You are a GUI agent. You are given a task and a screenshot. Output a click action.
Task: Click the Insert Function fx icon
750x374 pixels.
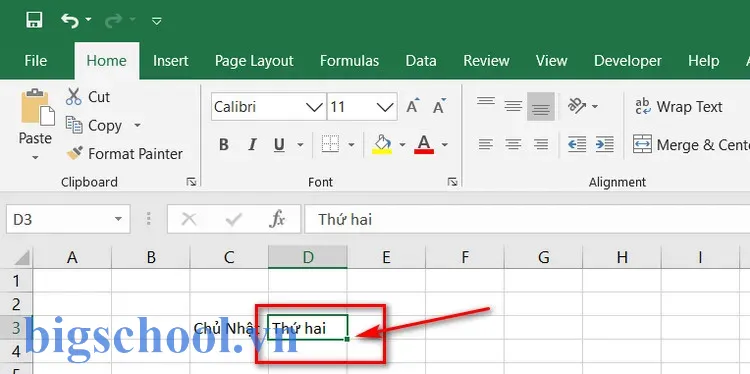(277, 220)
